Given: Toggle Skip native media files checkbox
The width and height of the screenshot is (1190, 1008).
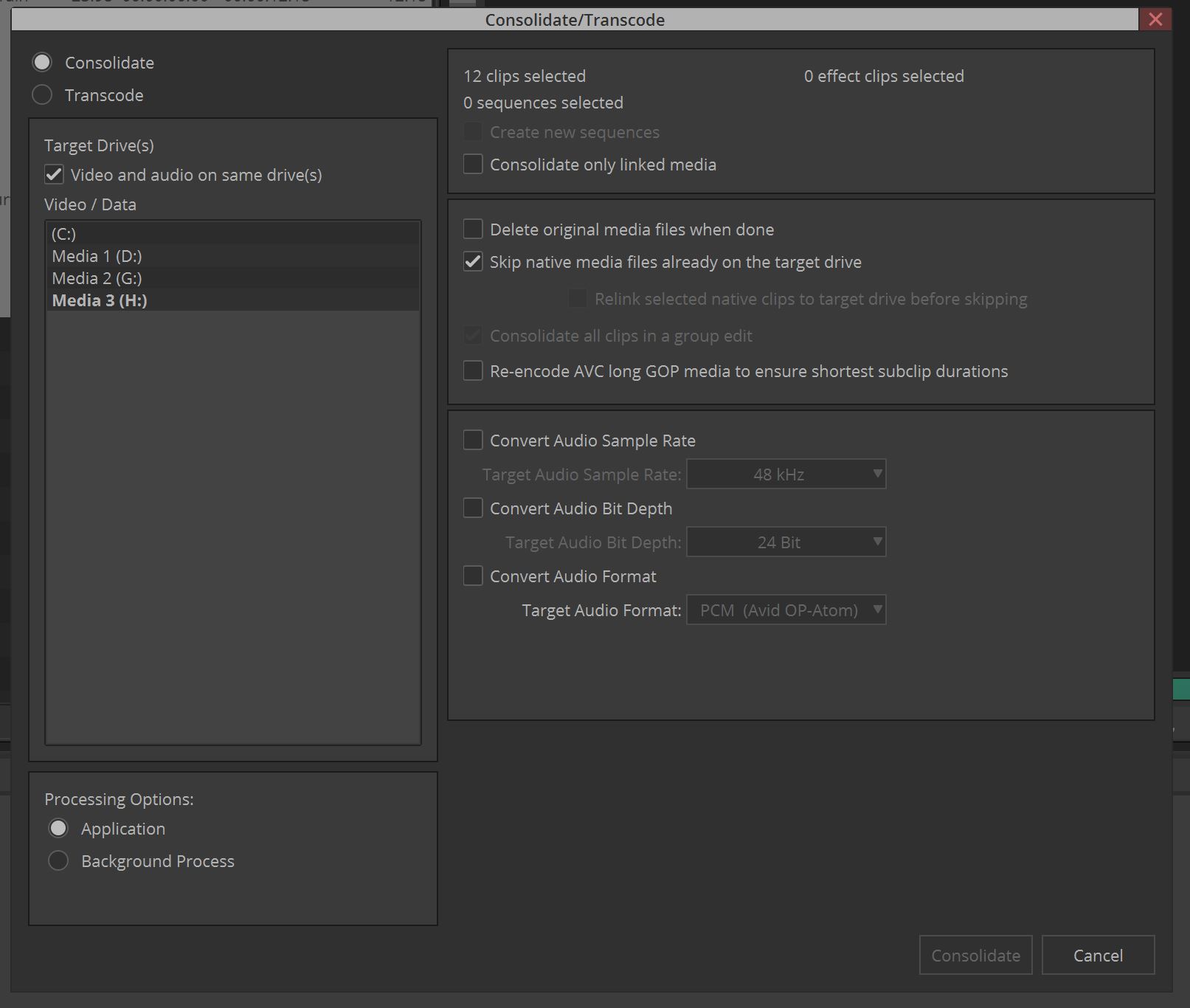Looking at the screenshot, I should click(x=473, y=262).
